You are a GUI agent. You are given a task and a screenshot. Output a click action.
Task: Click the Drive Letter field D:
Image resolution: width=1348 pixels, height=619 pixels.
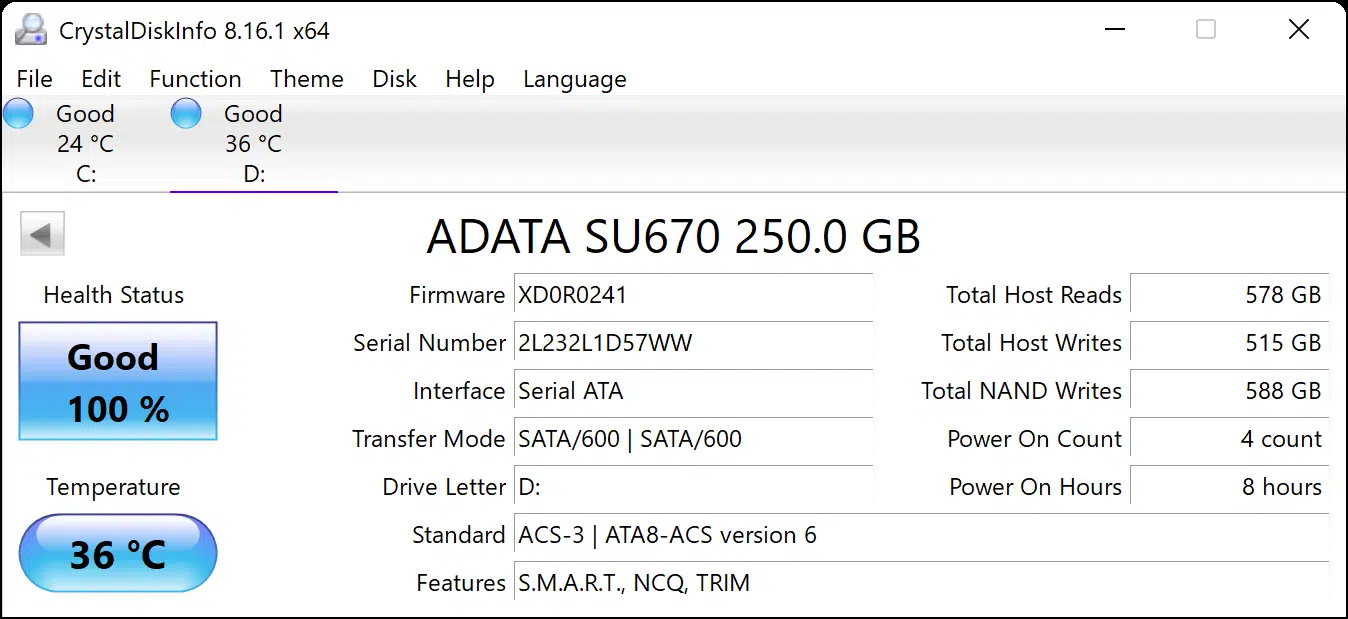coord(693,487)
